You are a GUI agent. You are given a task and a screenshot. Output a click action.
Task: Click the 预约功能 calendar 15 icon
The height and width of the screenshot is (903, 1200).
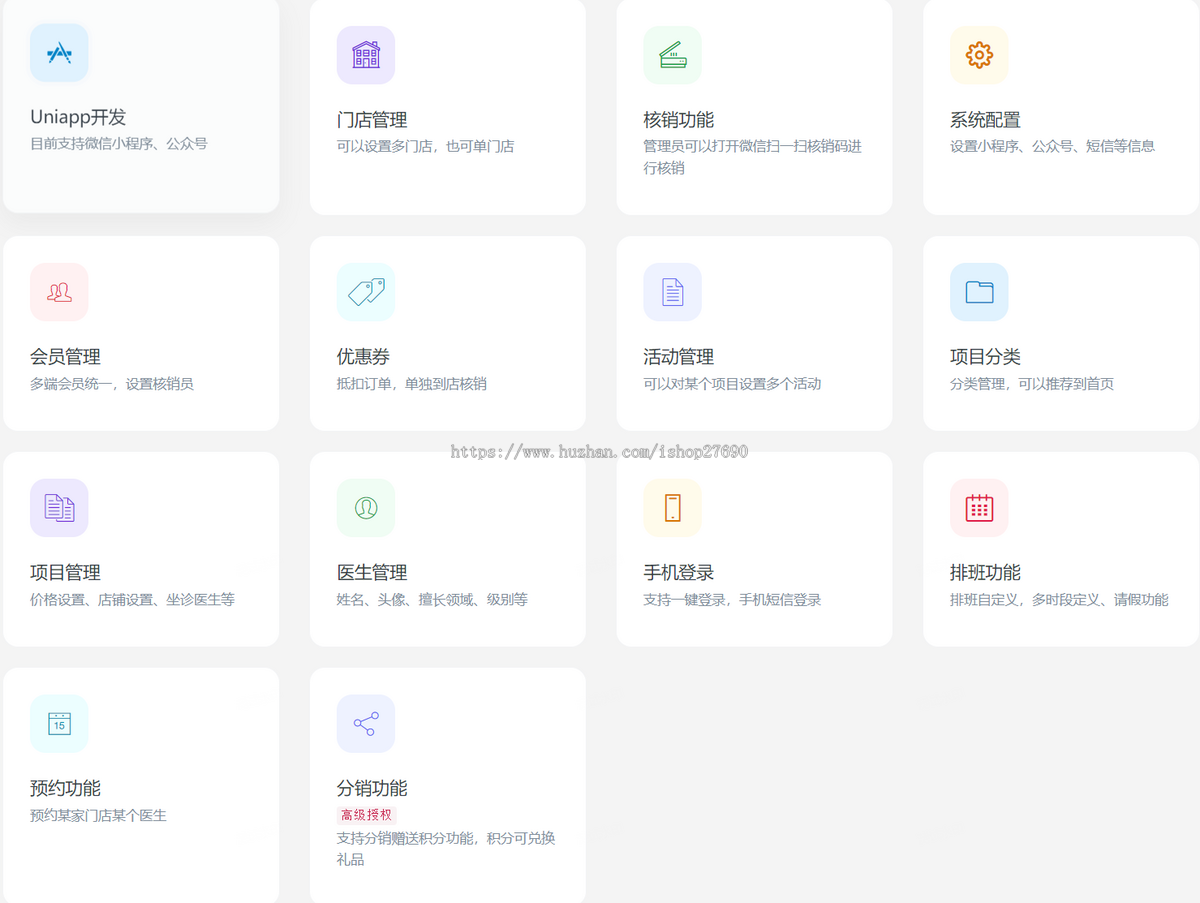(x=59, y=724)
